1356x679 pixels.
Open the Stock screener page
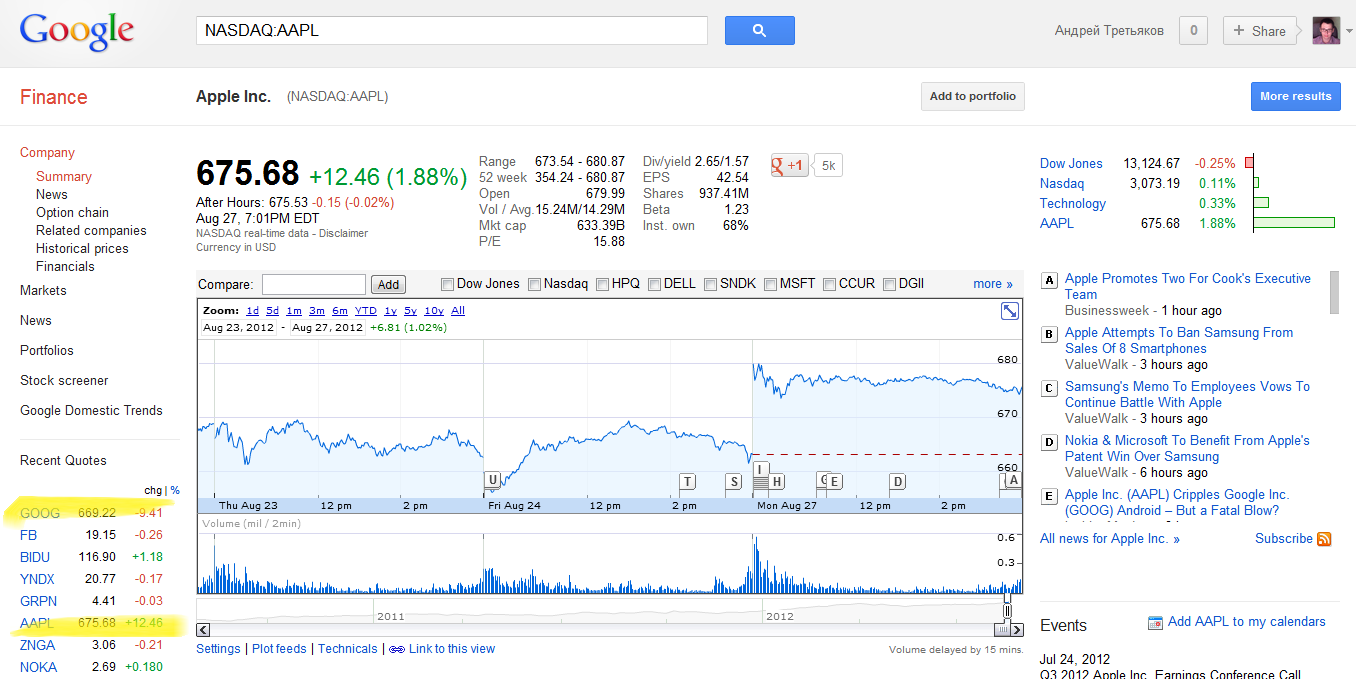[64, 380]
